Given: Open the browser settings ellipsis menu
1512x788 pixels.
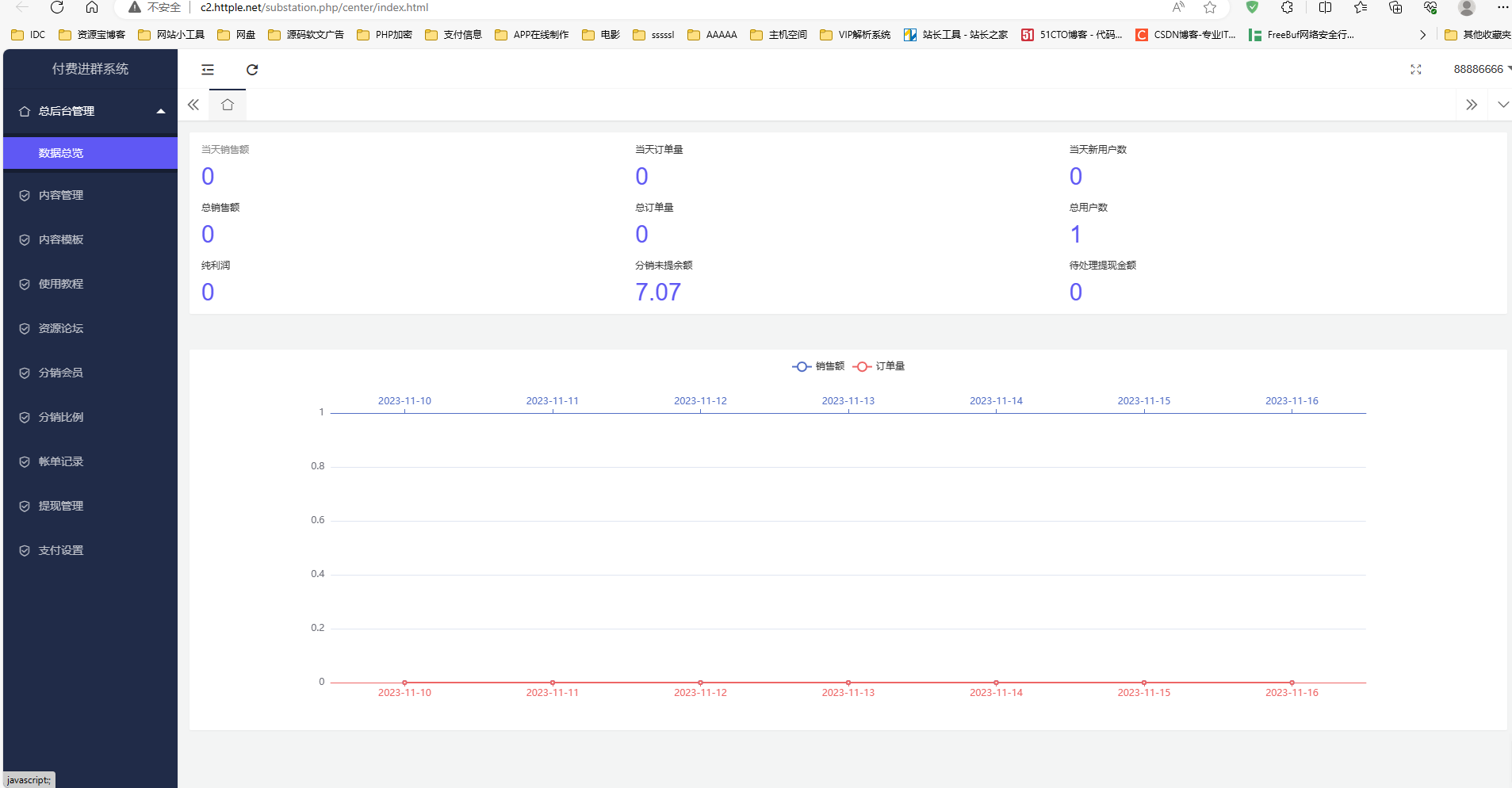Looking at the screenshot, I should point(1502,7).
